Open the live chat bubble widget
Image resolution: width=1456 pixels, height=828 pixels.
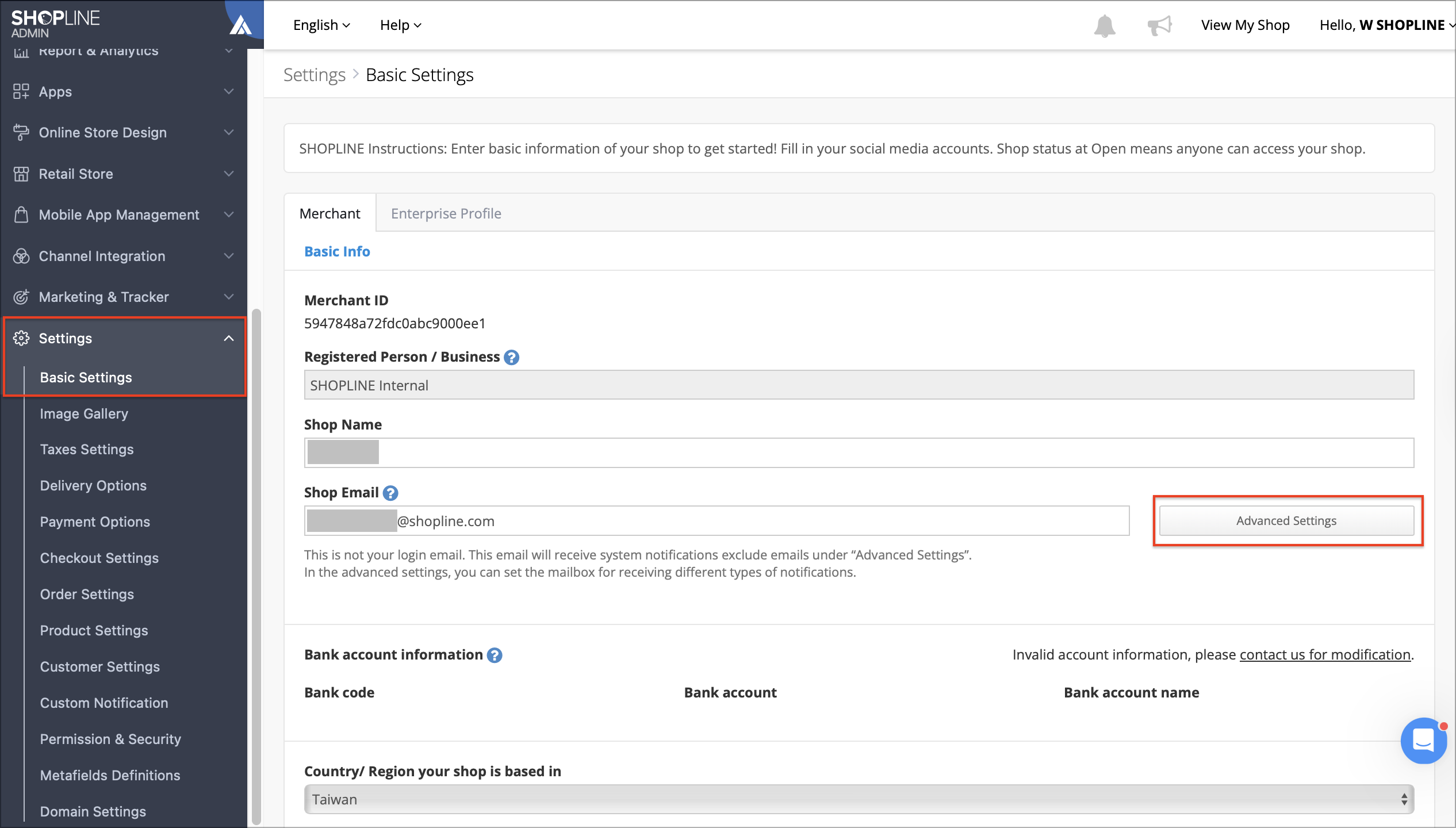(1423, 740)
